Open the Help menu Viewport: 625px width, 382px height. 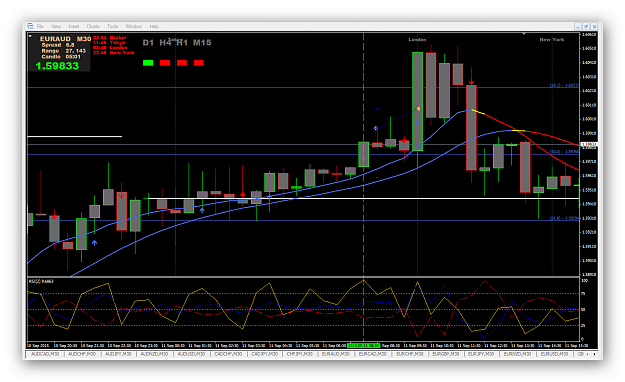[154, 26]
